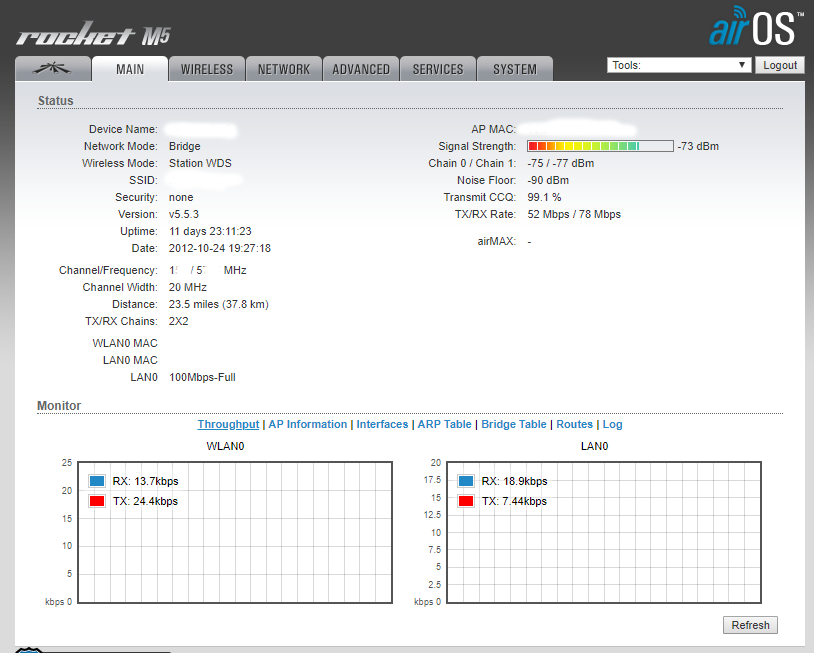Click WLAN0 blue RX legend swatch
This screenshot has height=653, width=814.
pos(97,481)
